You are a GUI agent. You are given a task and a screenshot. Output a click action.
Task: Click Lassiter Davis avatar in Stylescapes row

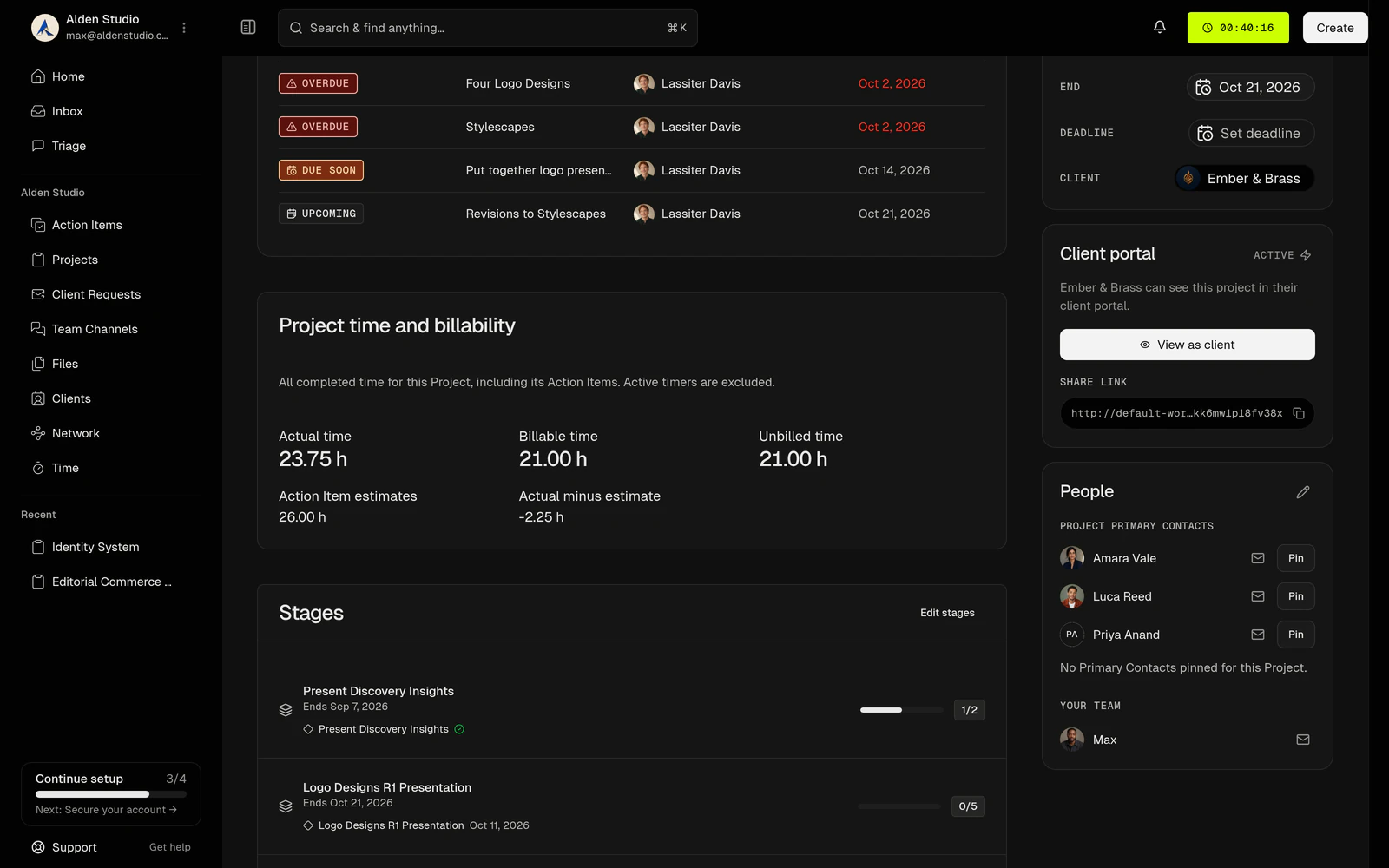644,127
